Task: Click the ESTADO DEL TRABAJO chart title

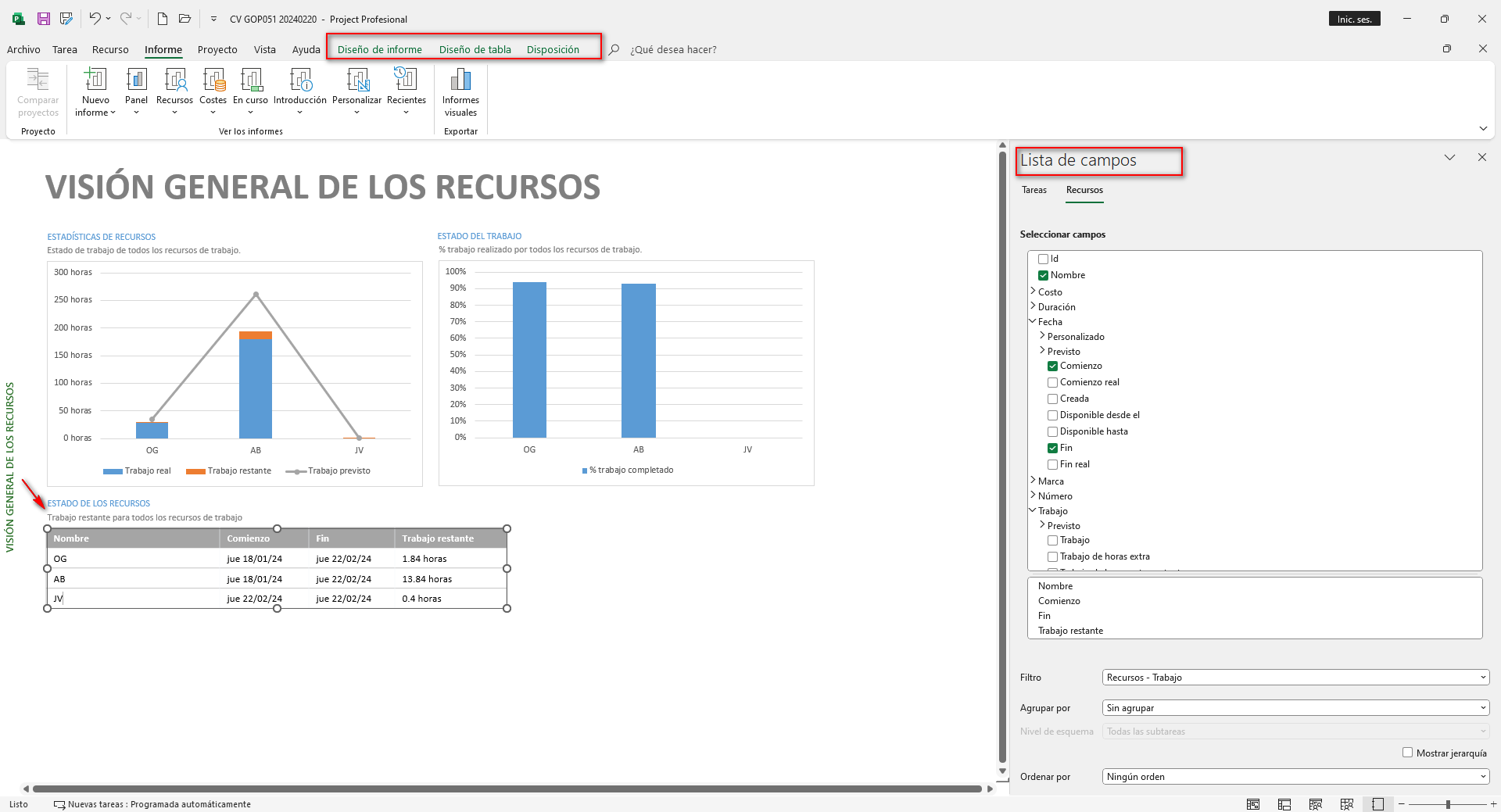Action: click(x=479, y=236)
